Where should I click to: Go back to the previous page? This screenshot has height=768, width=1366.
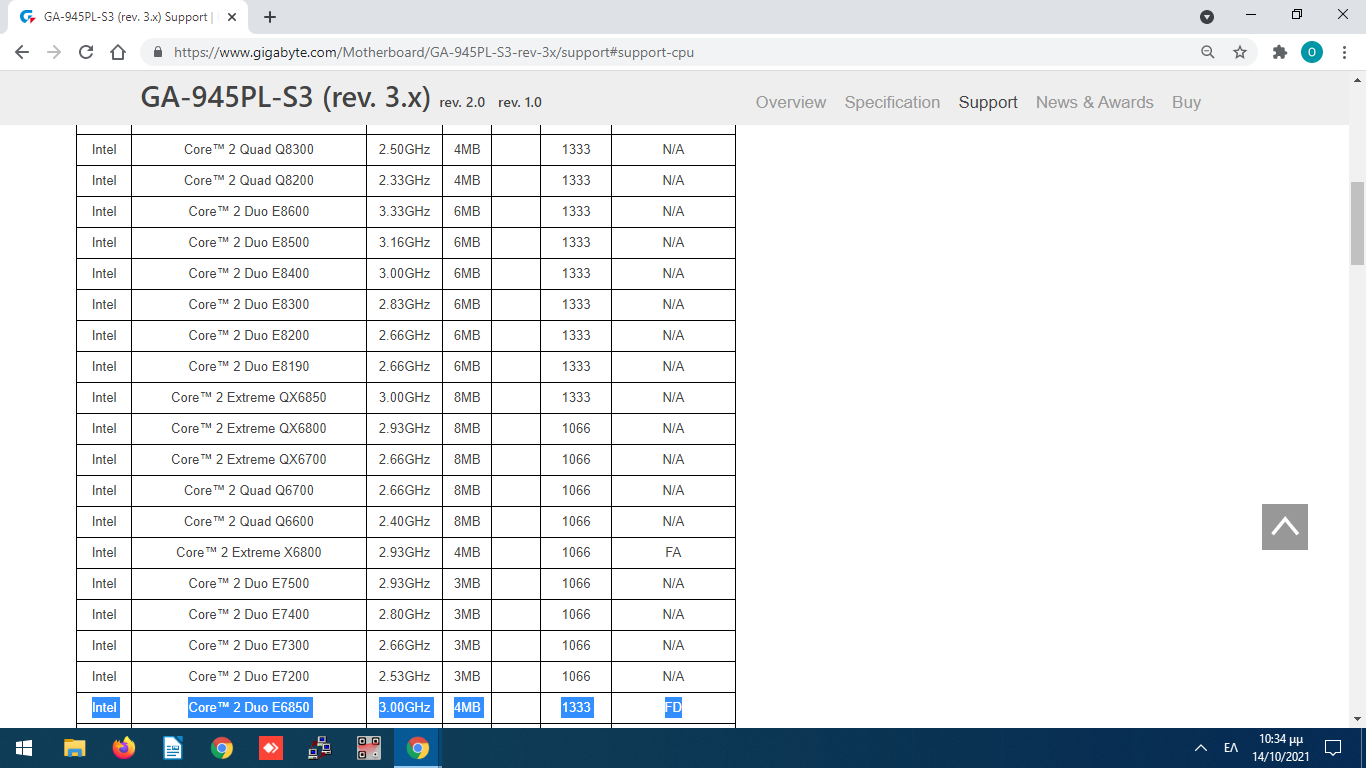pos(23,52)
